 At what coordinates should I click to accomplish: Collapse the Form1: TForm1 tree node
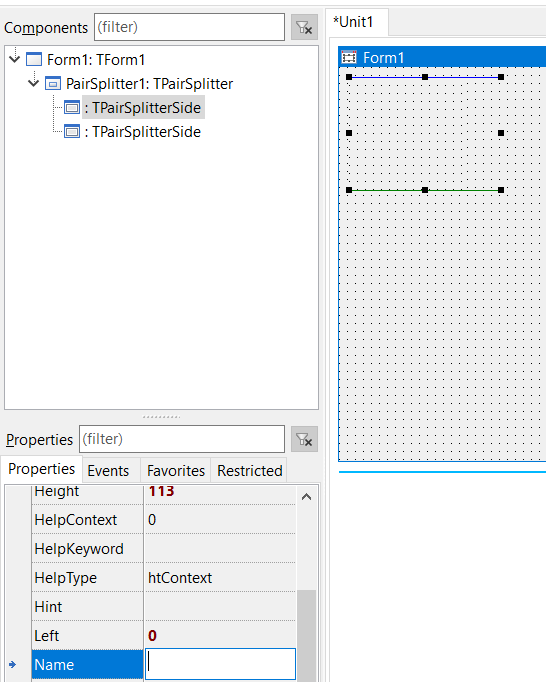point(15,58)
